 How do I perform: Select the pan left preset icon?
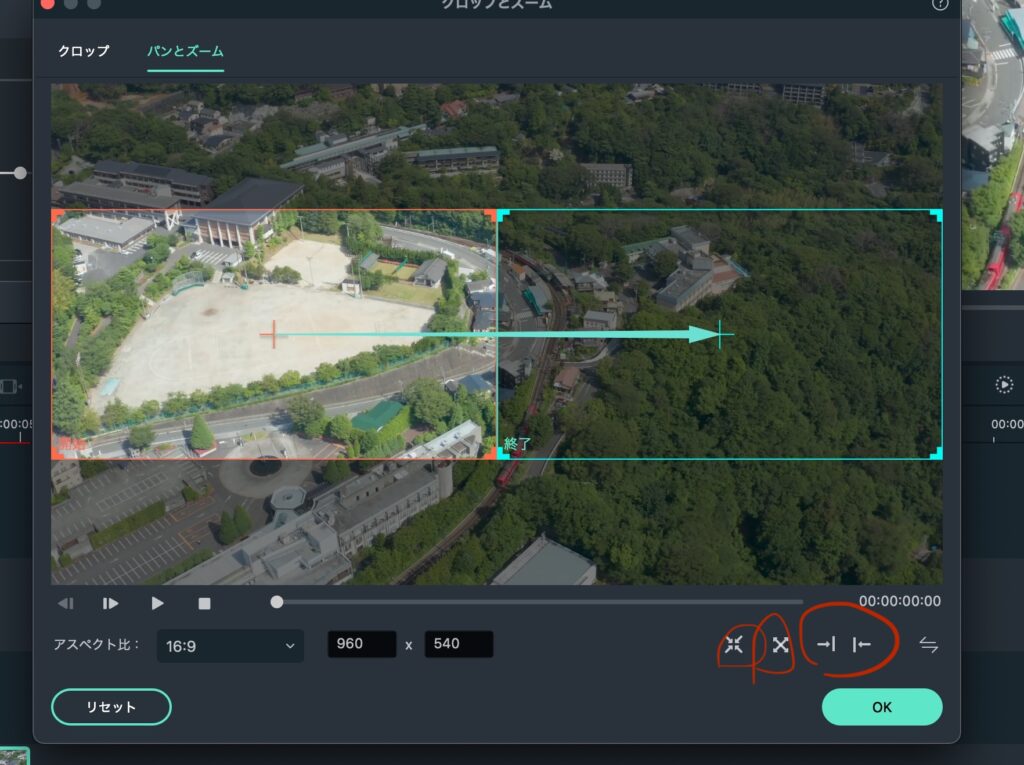[861, 645]
